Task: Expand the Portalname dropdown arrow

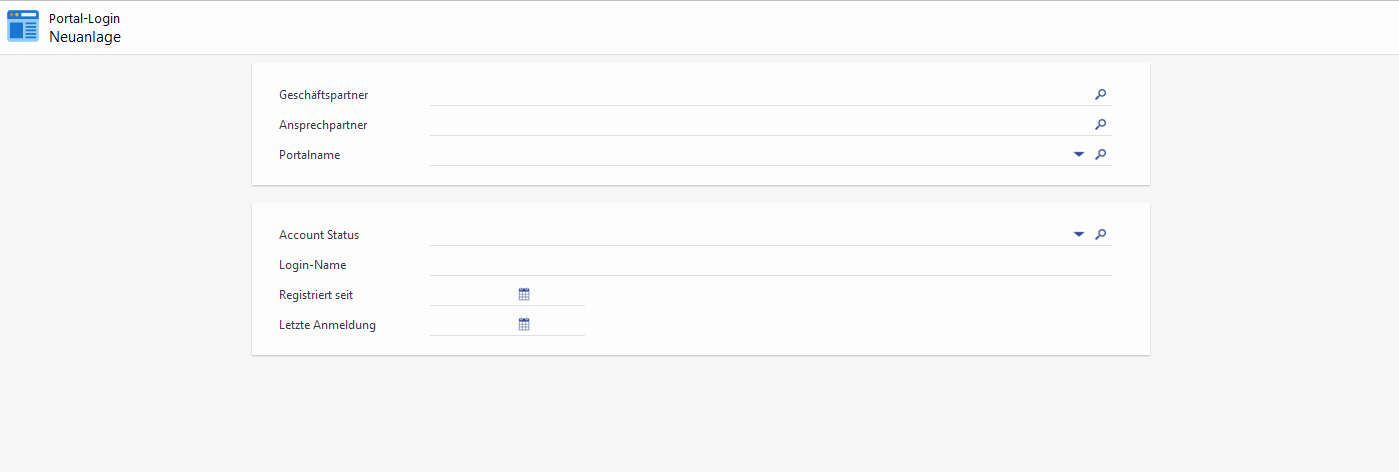Action: coord(1079,155)
